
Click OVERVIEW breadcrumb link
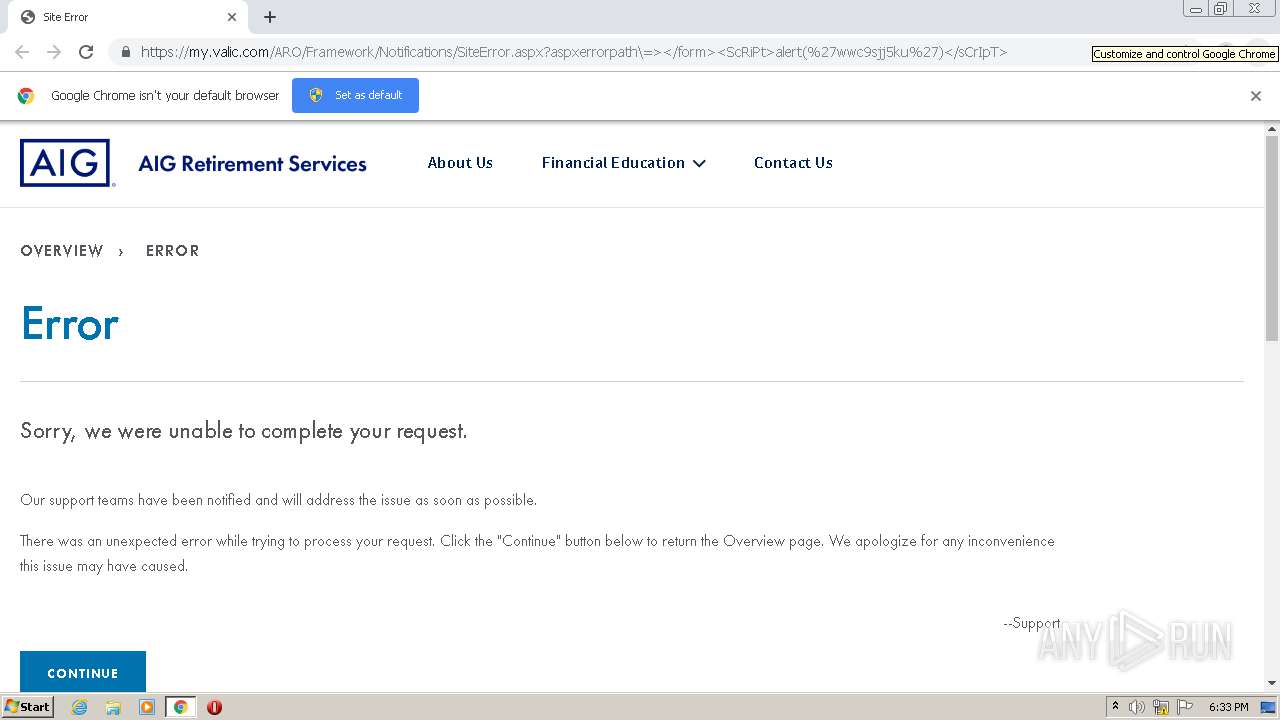(x=62, y=251)
